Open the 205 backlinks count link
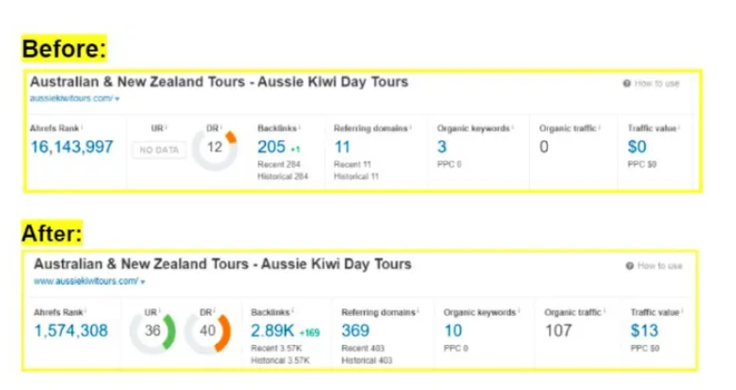 [x=271, y=147]
